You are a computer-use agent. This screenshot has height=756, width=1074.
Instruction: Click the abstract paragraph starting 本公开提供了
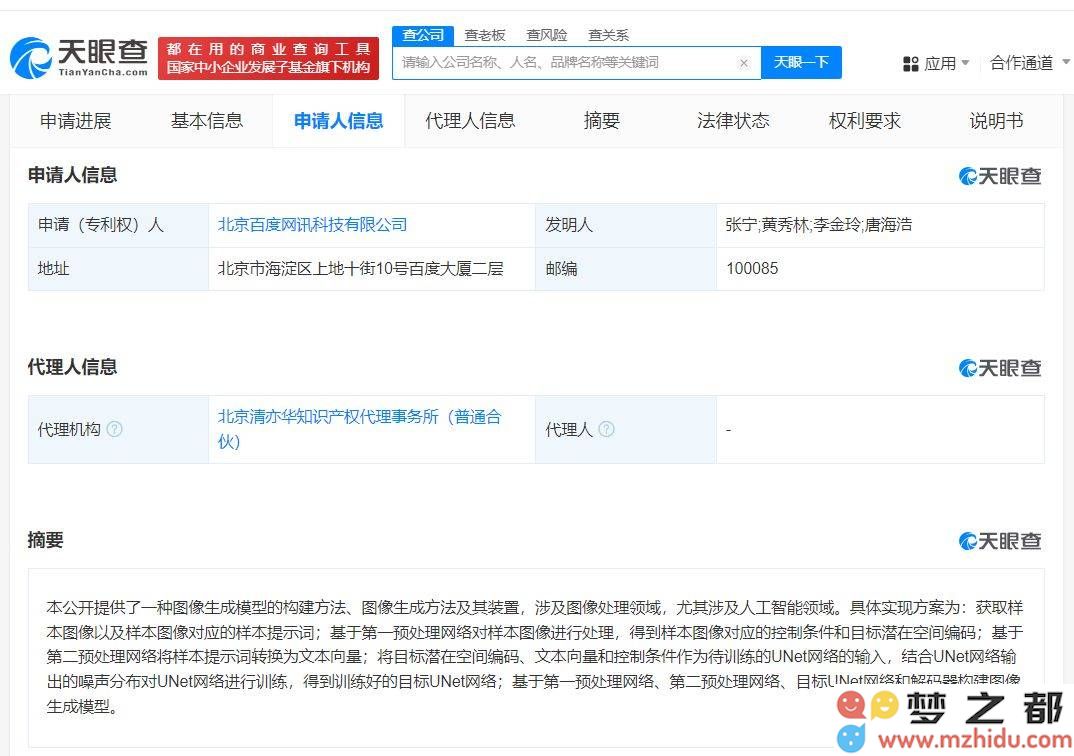(535, 657)
